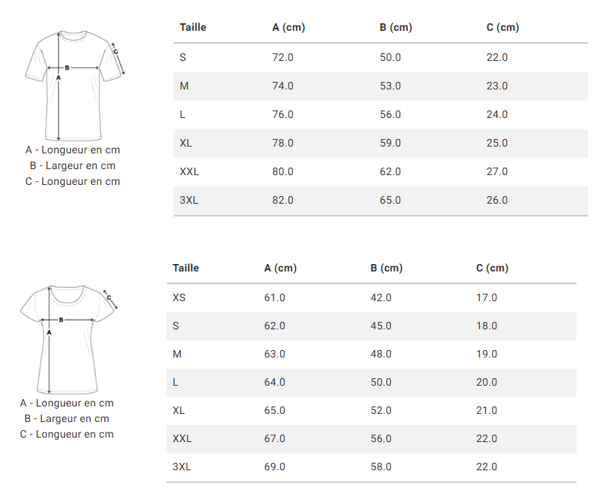Click the C (cm) header in top table
The width and height of the screenshot is (600, 500).
[x=502, y=28]
